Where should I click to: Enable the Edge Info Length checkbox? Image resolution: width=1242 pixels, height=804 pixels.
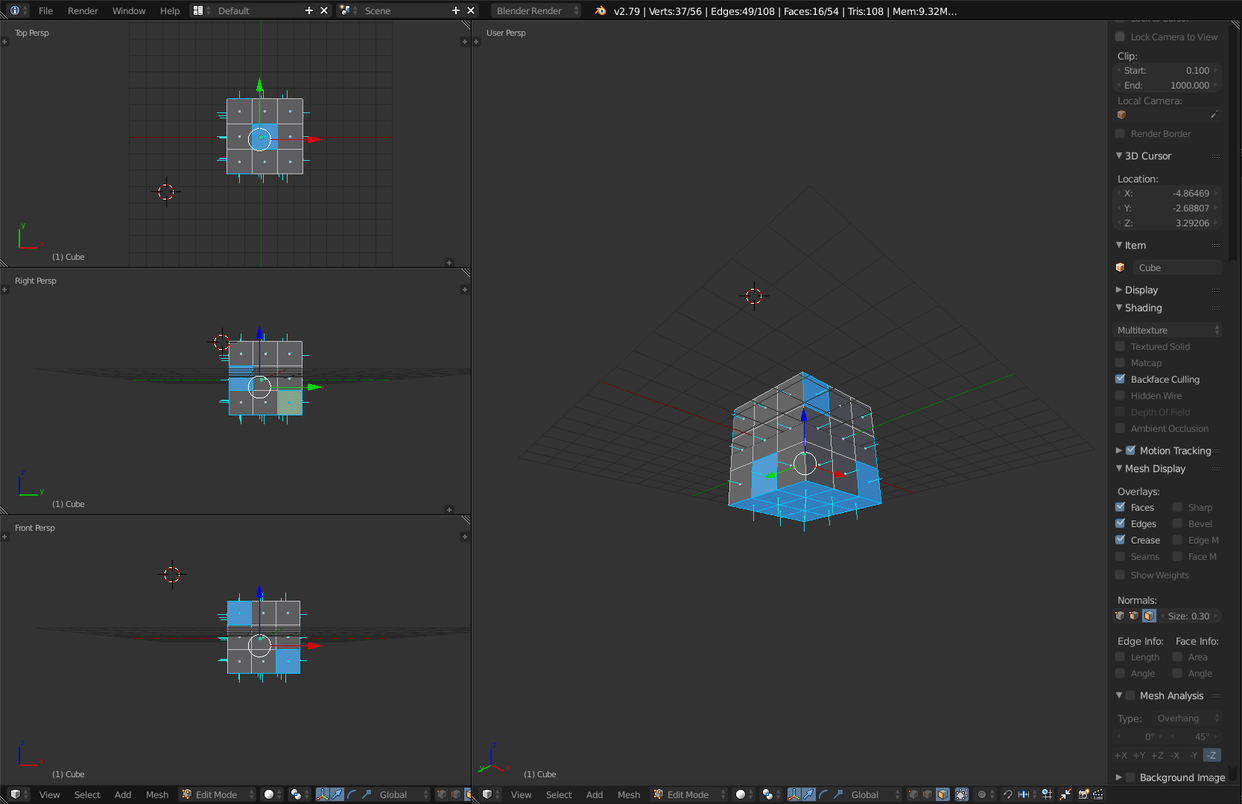[1120, 657]
